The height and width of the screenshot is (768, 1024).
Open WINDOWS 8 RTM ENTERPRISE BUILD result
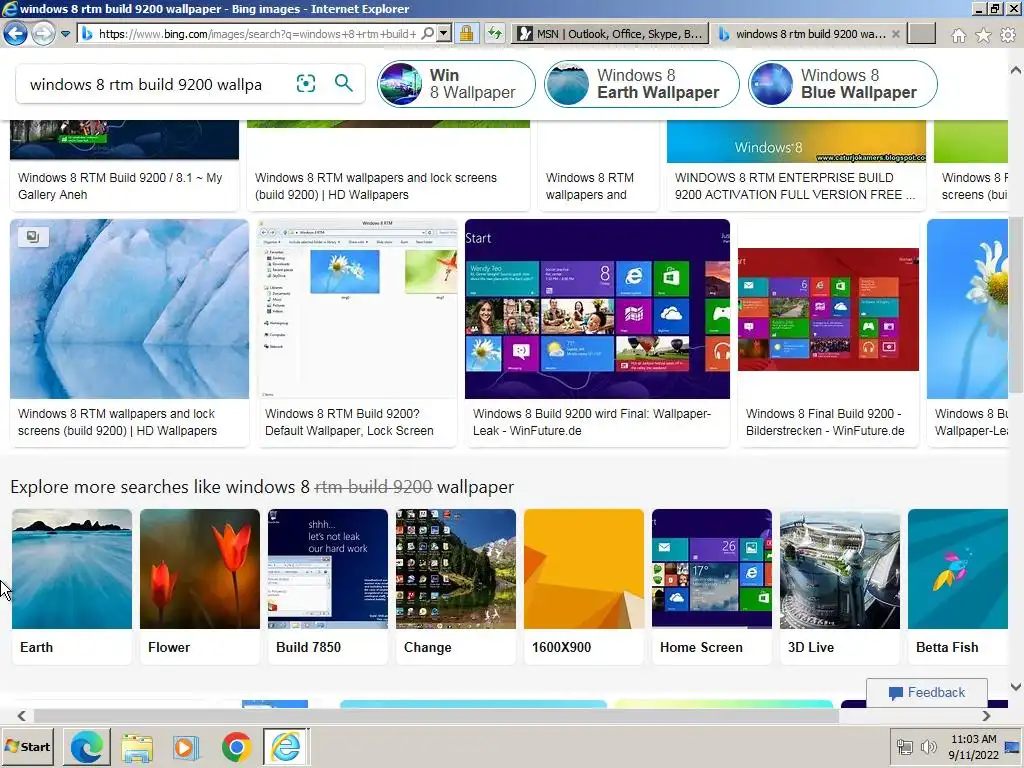(795, 186)
